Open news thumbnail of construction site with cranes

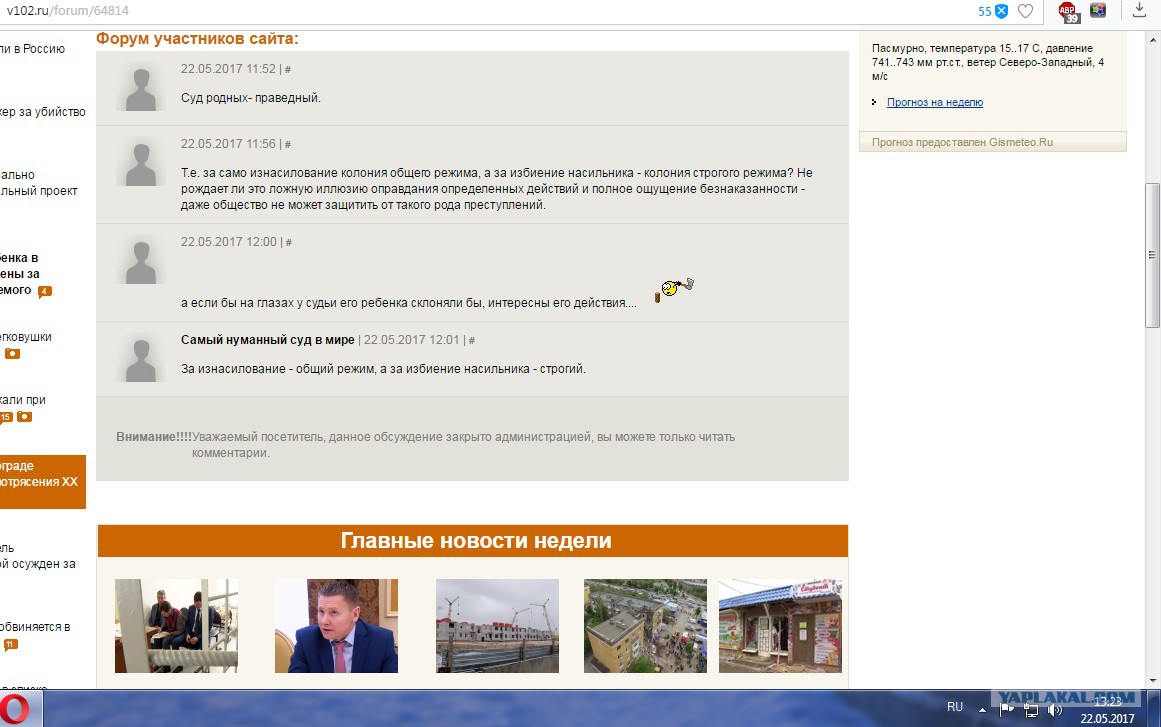498,626
